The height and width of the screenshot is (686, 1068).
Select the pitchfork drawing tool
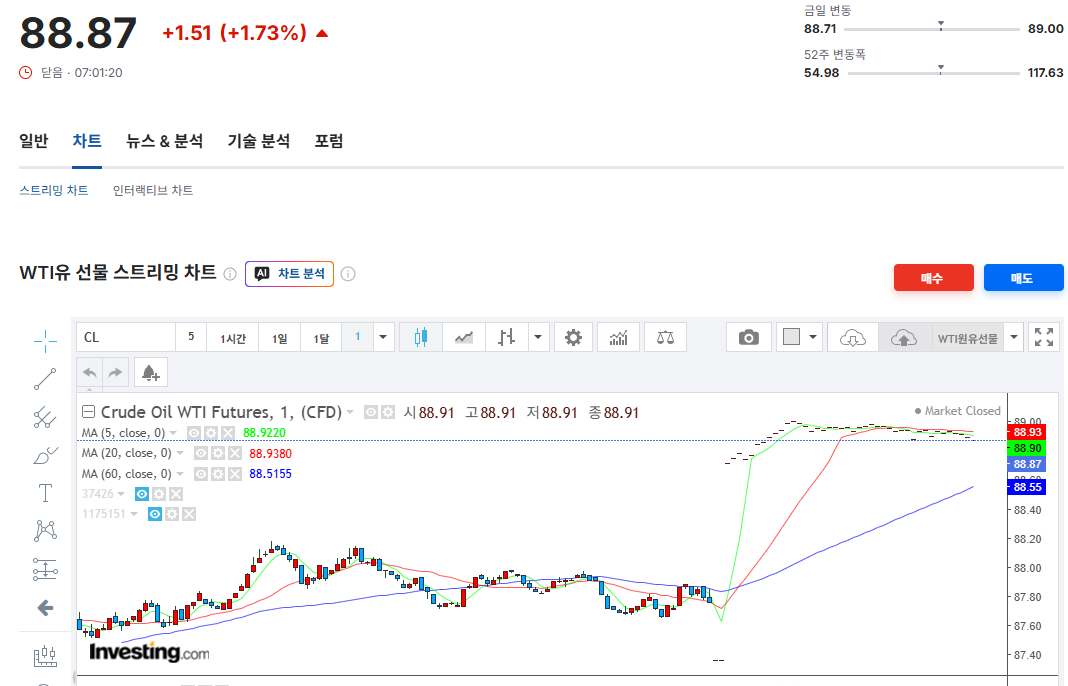pyautogui.click(x=46, y=417)
